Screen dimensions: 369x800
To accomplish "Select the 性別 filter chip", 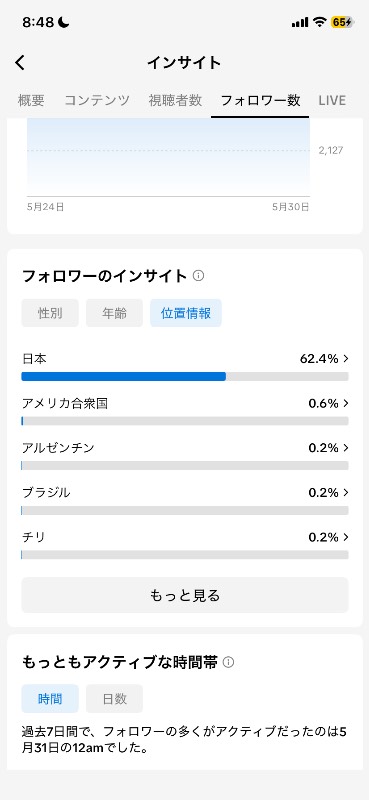I will pyautogui.click(x=50, y=313).
